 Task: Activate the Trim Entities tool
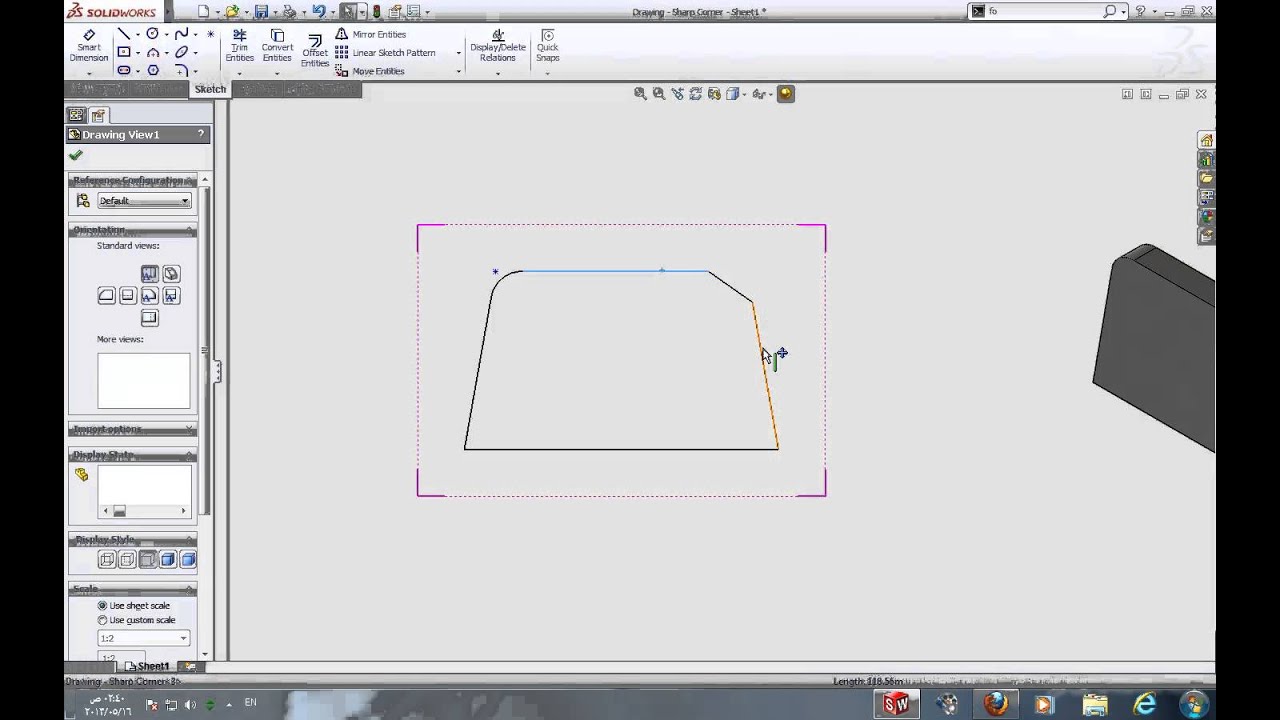pyautogui.click(x=239, y=46)
